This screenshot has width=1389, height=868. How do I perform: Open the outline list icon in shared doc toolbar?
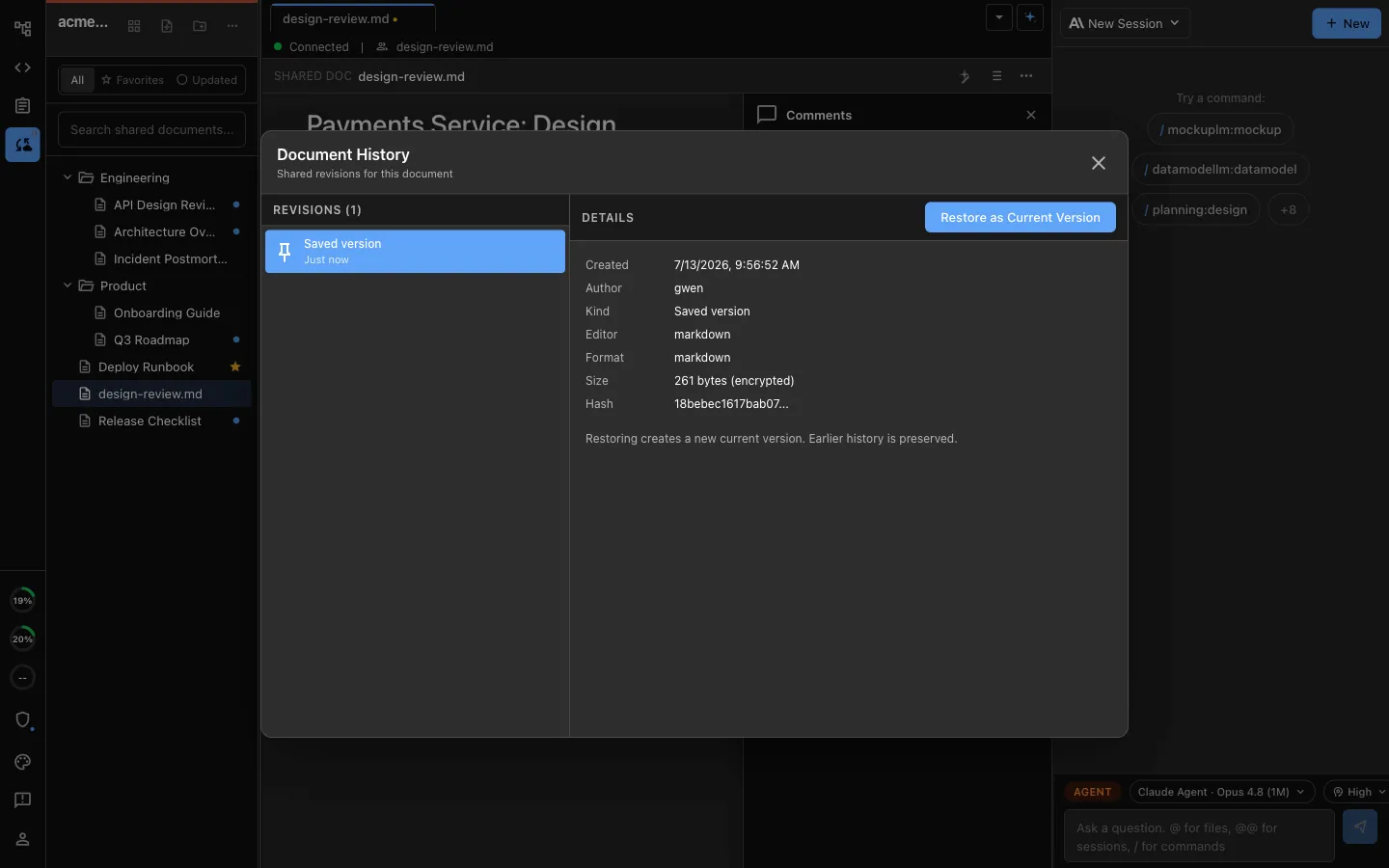(x=996, y=76)
